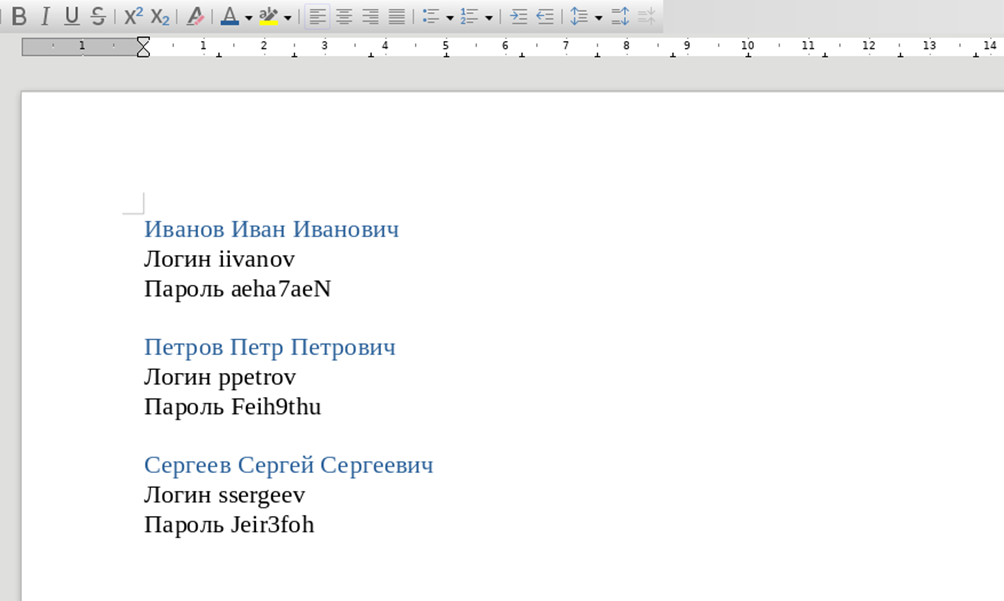Open the font color dropdown arrow

(248, 17)
